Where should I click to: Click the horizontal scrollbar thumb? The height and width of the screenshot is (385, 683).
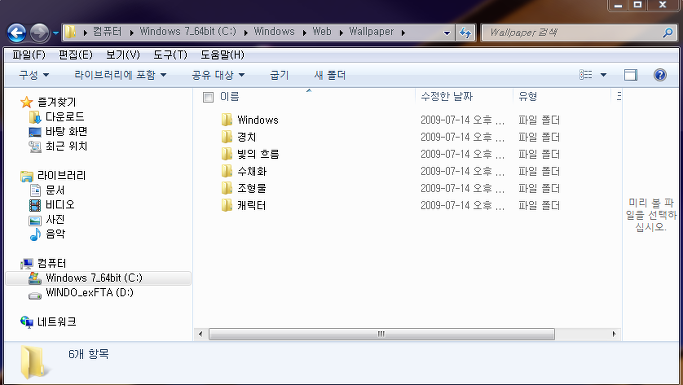point(382,334)
